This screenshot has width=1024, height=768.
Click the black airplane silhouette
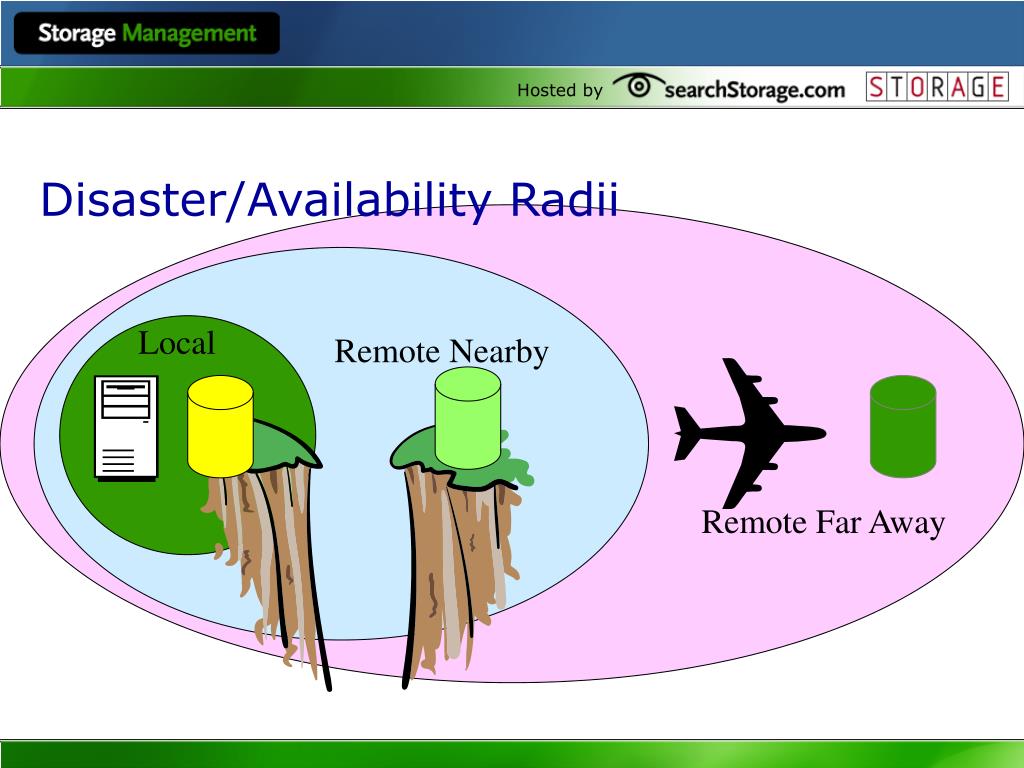(749, 434)
